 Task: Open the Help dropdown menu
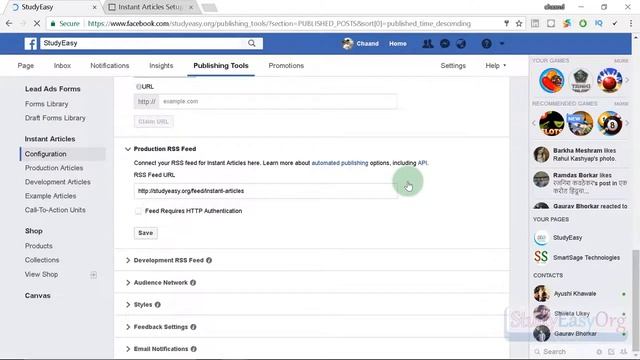[x=495, y=65]
